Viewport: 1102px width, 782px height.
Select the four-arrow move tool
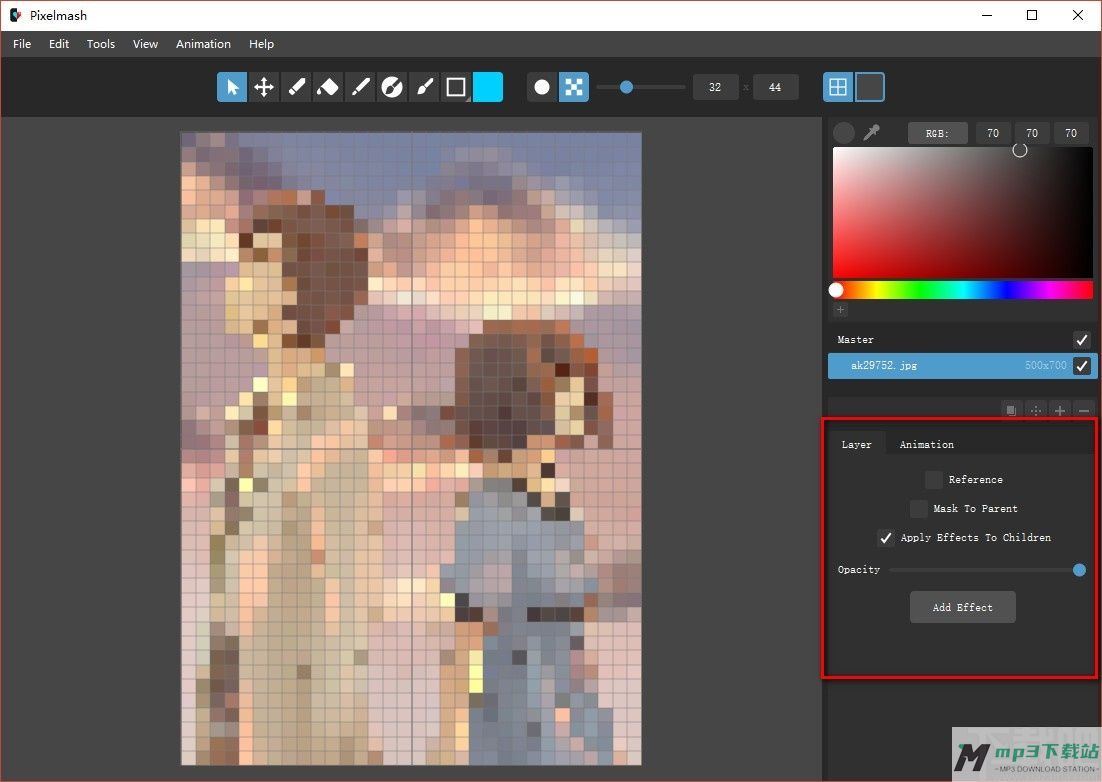(264, 87)
